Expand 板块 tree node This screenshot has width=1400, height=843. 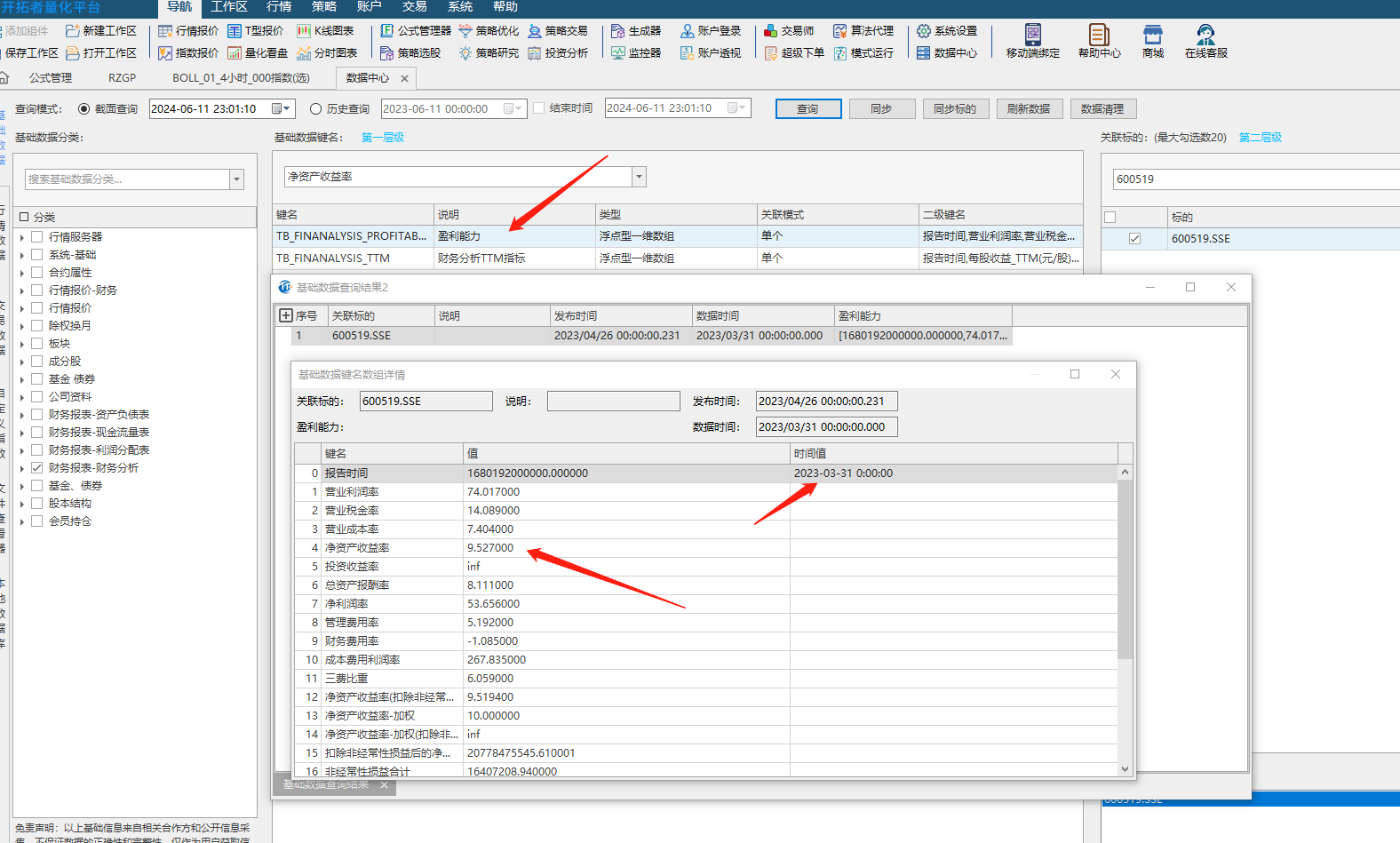(x=22, y=344)
